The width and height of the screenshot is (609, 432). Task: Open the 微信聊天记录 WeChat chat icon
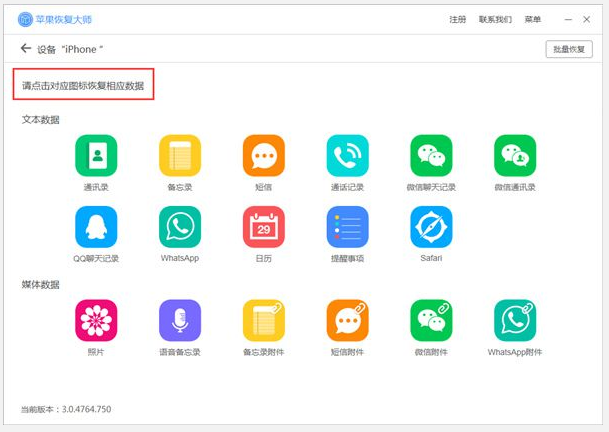[431, 155]
